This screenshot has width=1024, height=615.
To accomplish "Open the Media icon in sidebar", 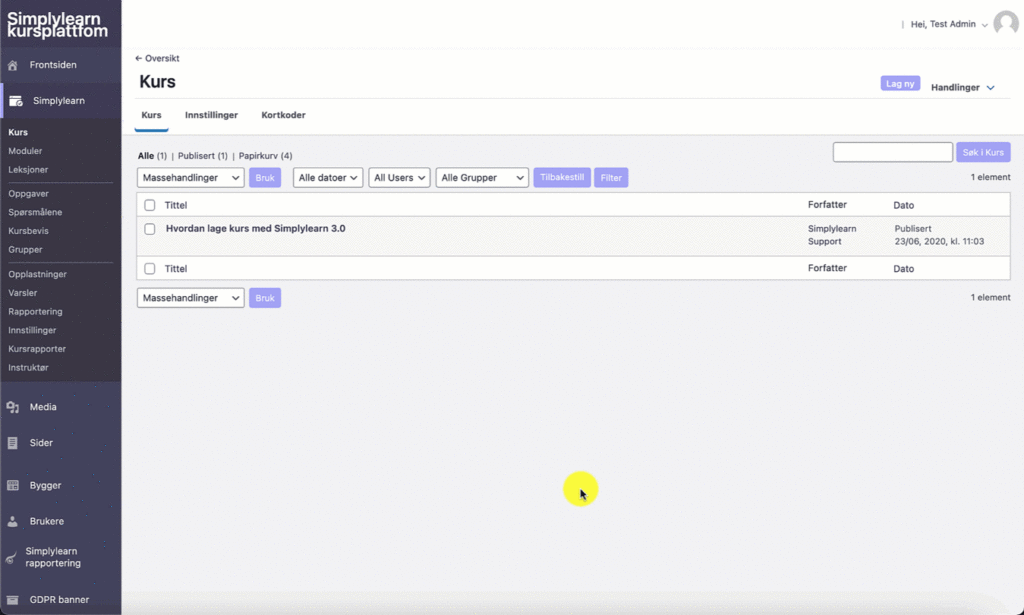I will [x=13, y=407].
